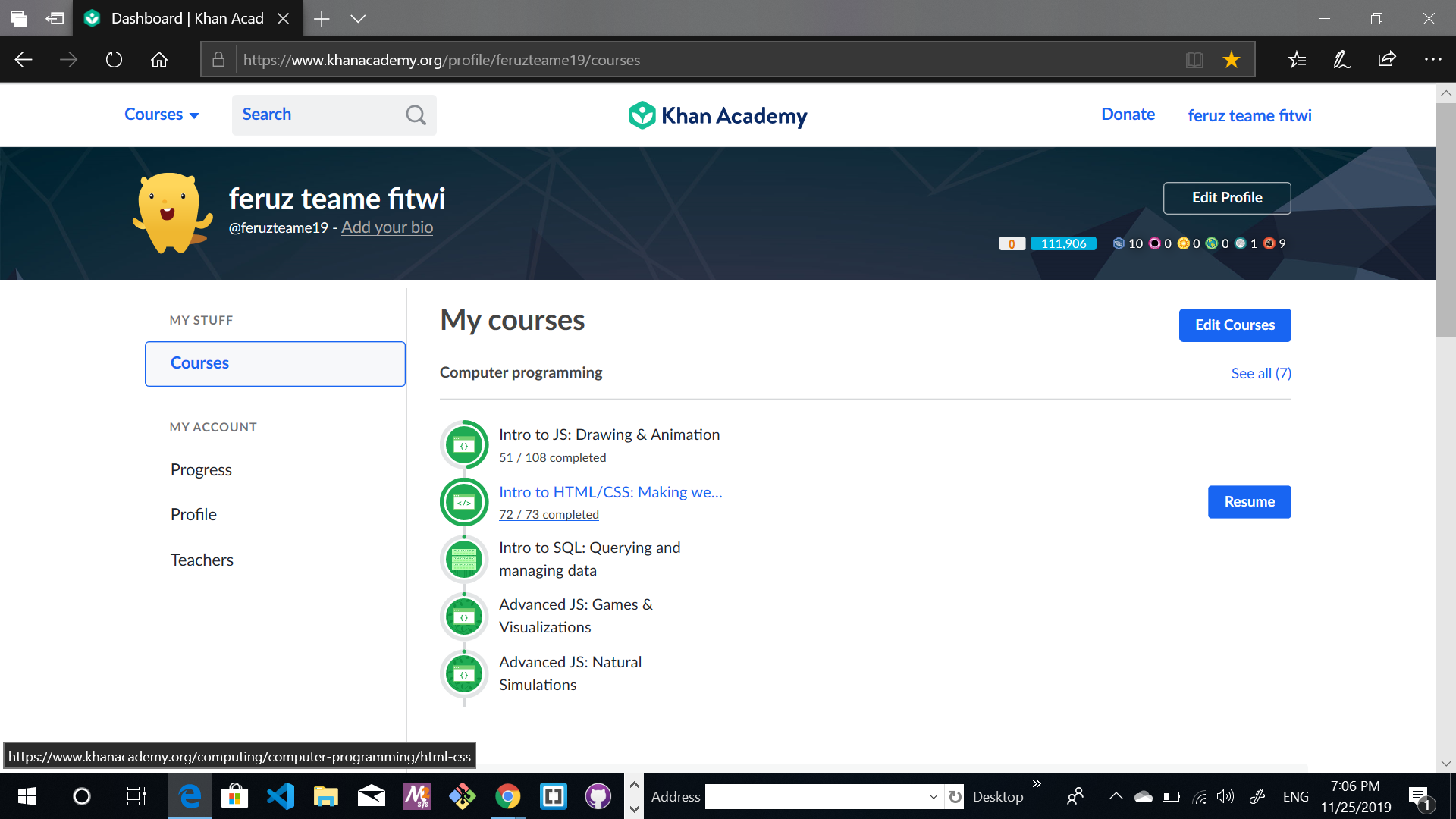Screen dimensions: 1456x819
Task: Open the browser Home icon
Action: pos(159,60)
